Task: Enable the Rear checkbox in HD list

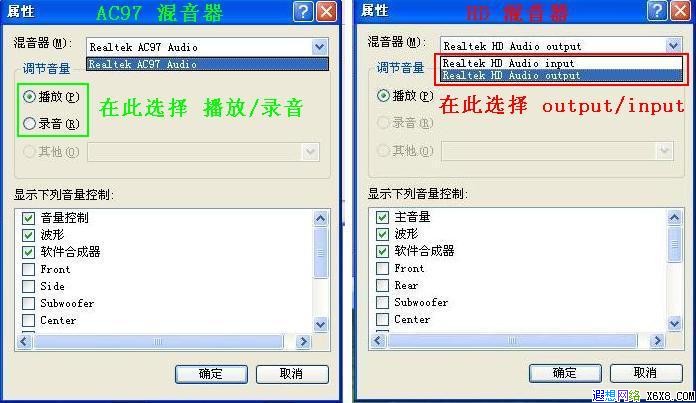Action: (x=382, y=285)
